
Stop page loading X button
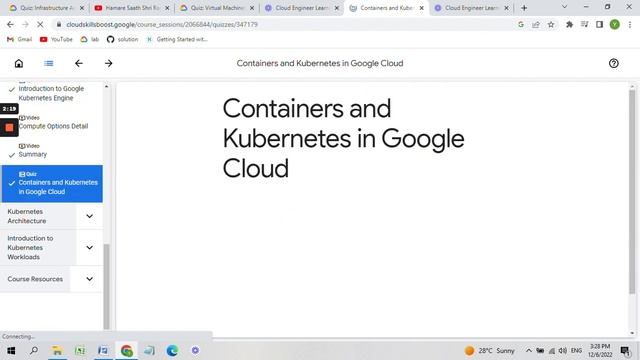(40, 24)
